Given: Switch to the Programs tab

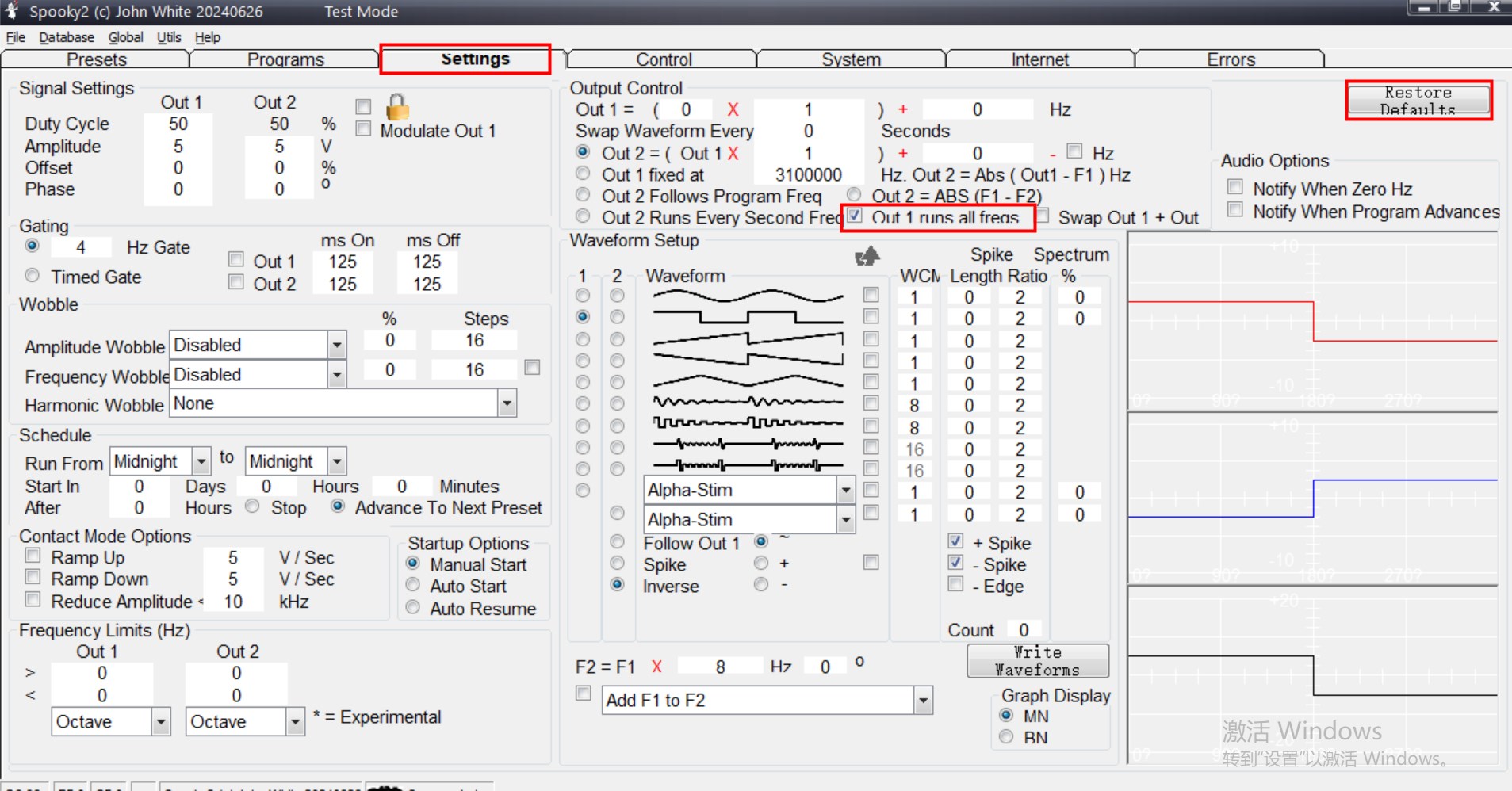Looking at the screenshot, I should point(285,59).
